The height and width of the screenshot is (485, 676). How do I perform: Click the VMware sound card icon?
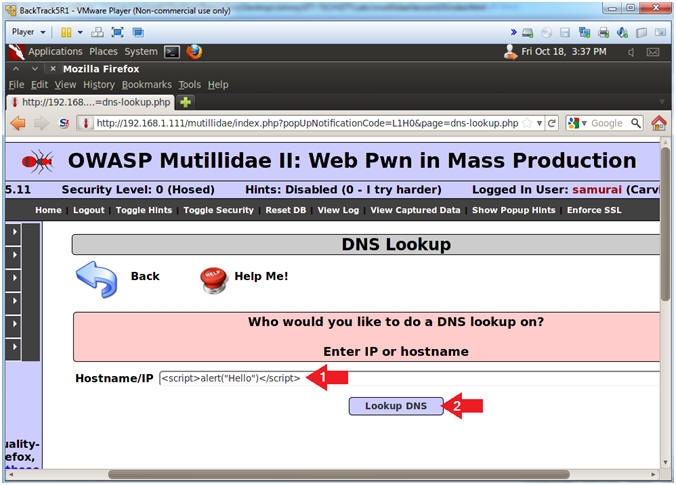pyautogui.click(x=623, y=33)
